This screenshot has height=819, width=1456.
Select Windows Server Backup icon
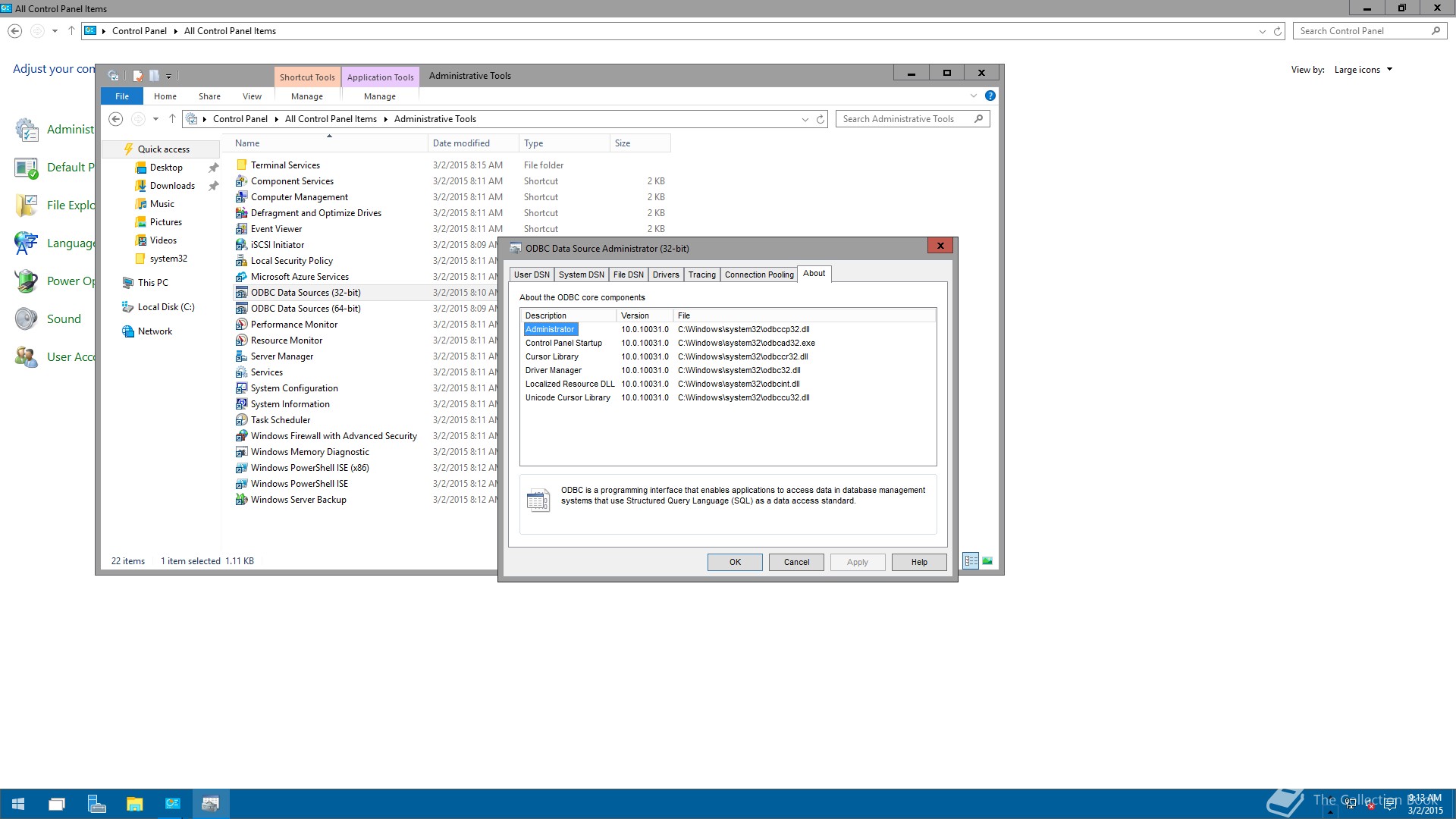click(x=241, y=500)
